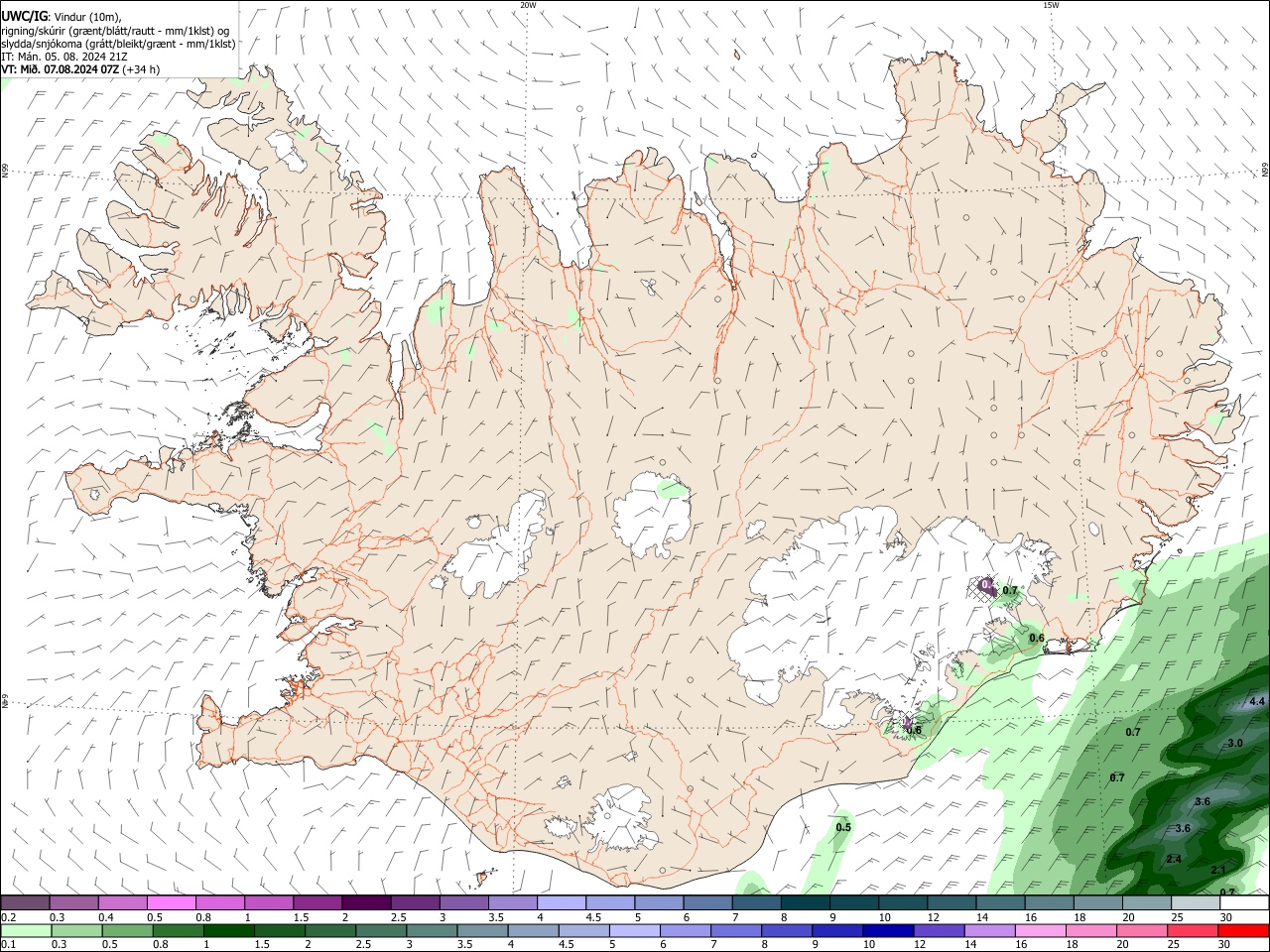The image size is (1270, 952).
Task: Click the purple hatched snow marker beside 0.7
Action: click(986, 586)
